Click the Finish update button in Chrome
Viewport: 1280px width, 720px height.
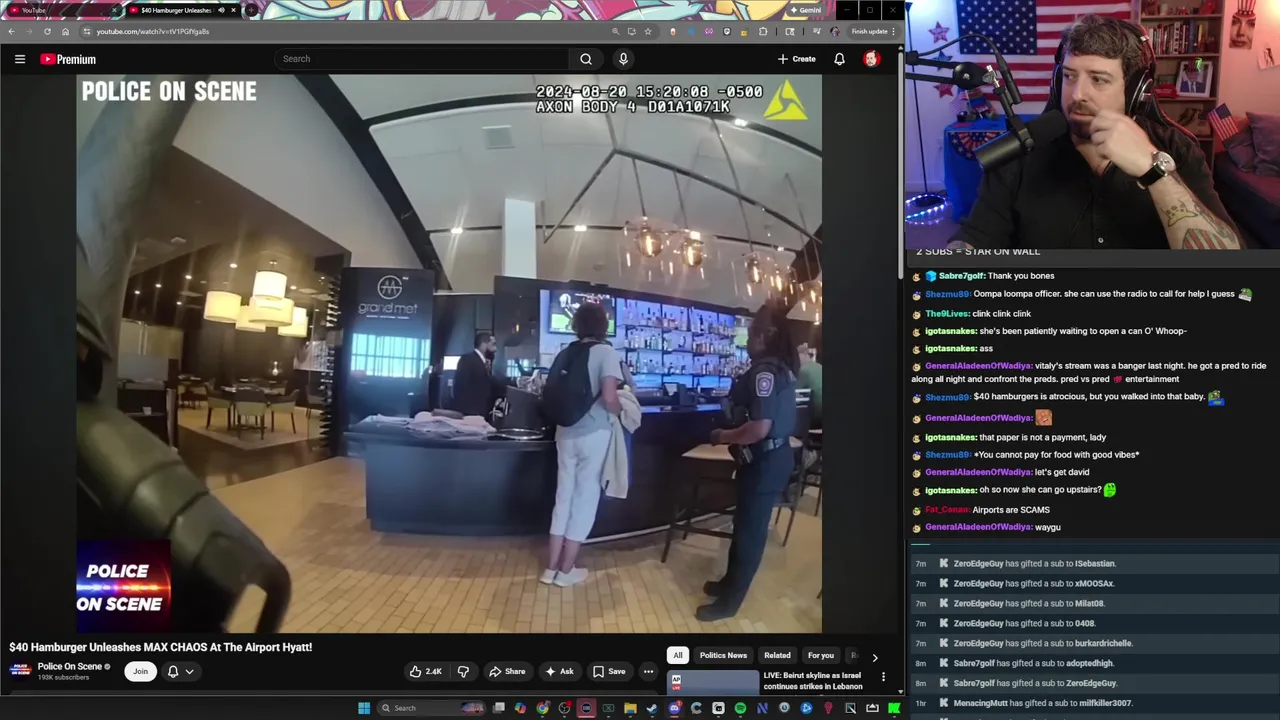[869, 31]
